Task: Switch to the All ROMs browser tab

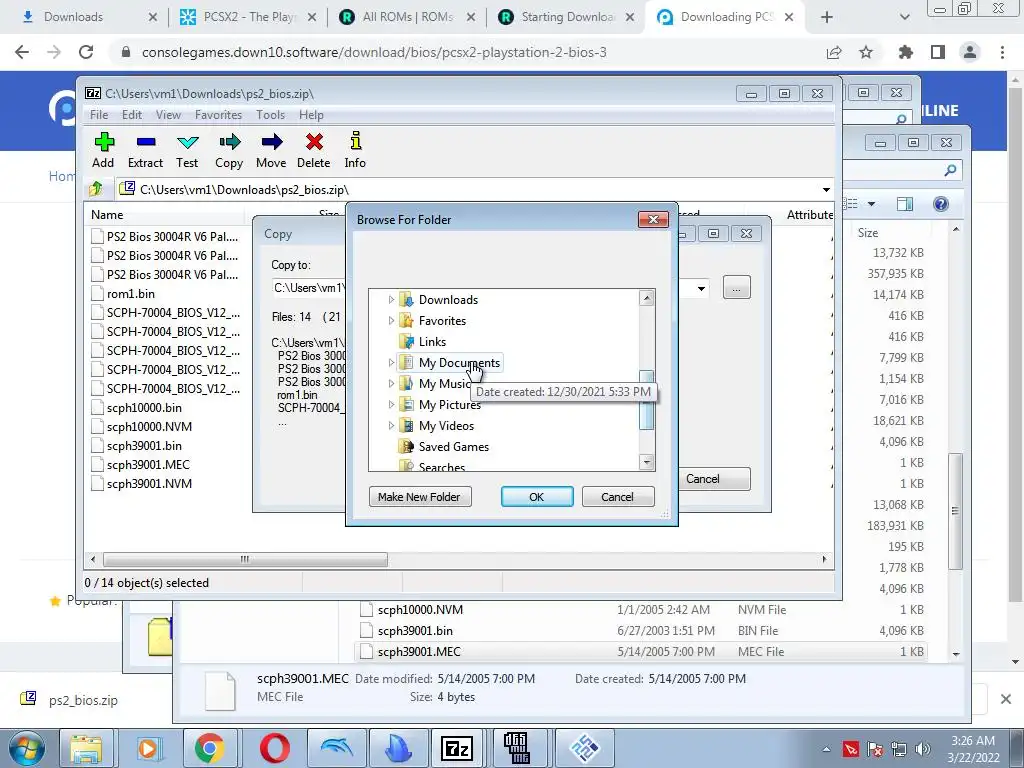Action: (x=408, y=17)
